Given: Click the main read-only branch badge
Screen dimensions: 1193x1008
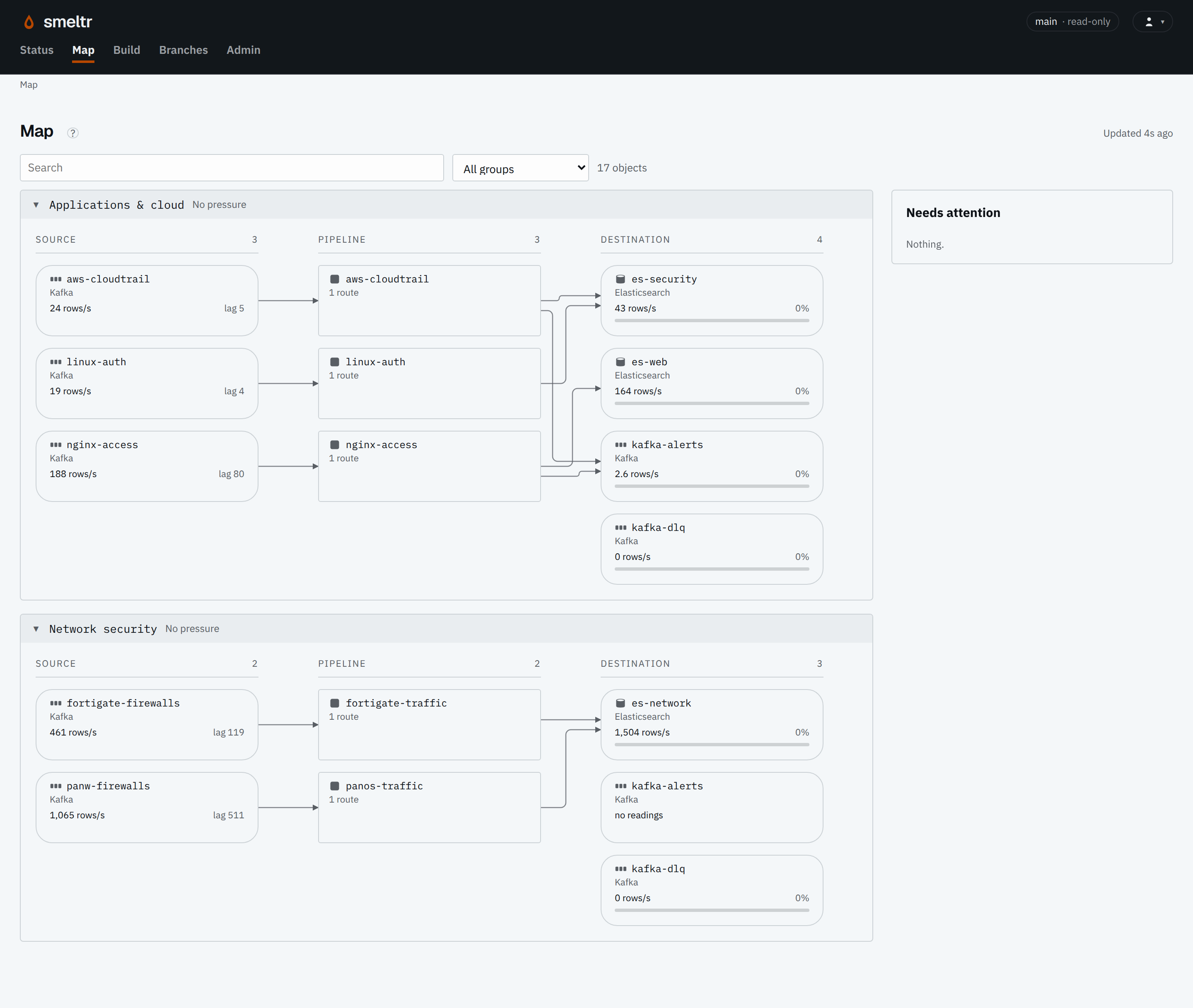Looking at the screenshot, I should tap(1072, 22).
